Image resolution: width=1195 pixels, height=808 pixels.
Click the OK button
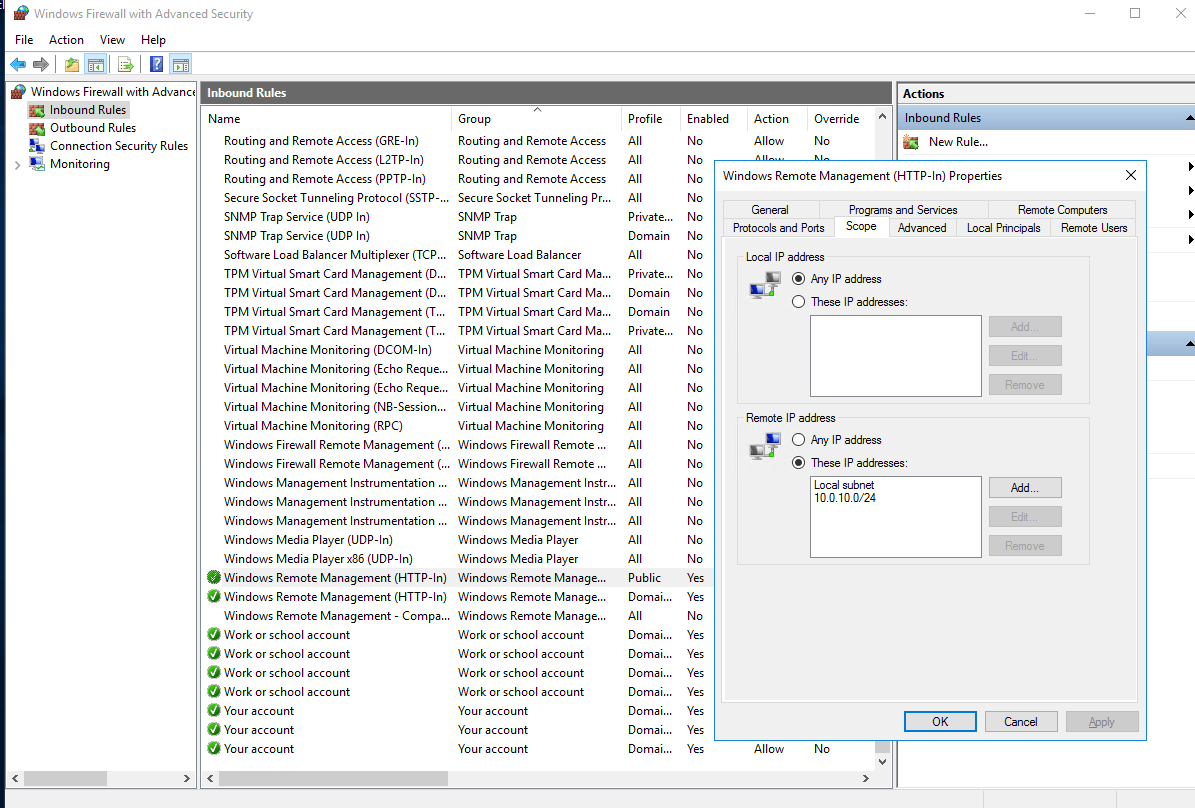click(x=939, y=721)
